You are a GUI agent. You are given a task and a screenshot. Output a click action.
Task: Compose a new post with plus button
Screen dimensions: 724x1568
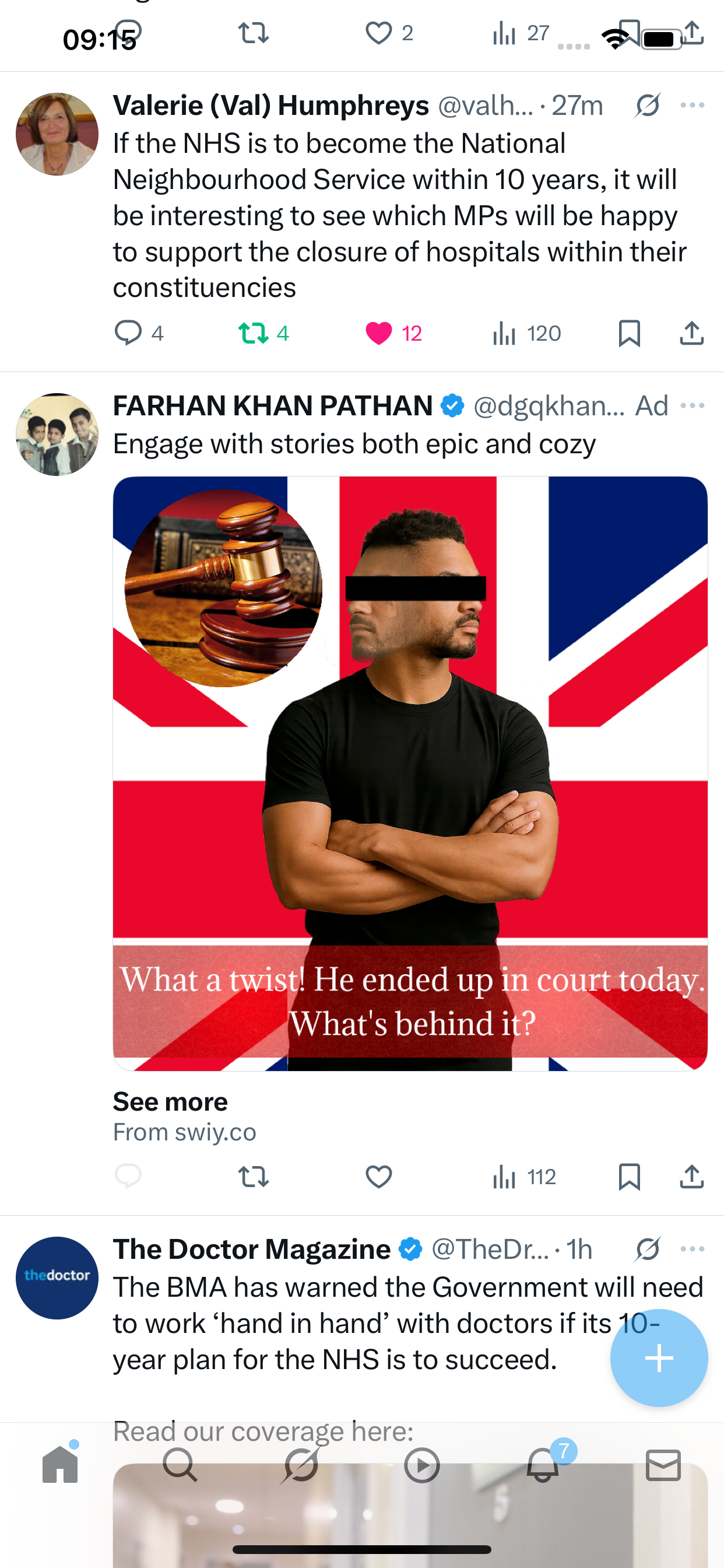coord(659,1358)
